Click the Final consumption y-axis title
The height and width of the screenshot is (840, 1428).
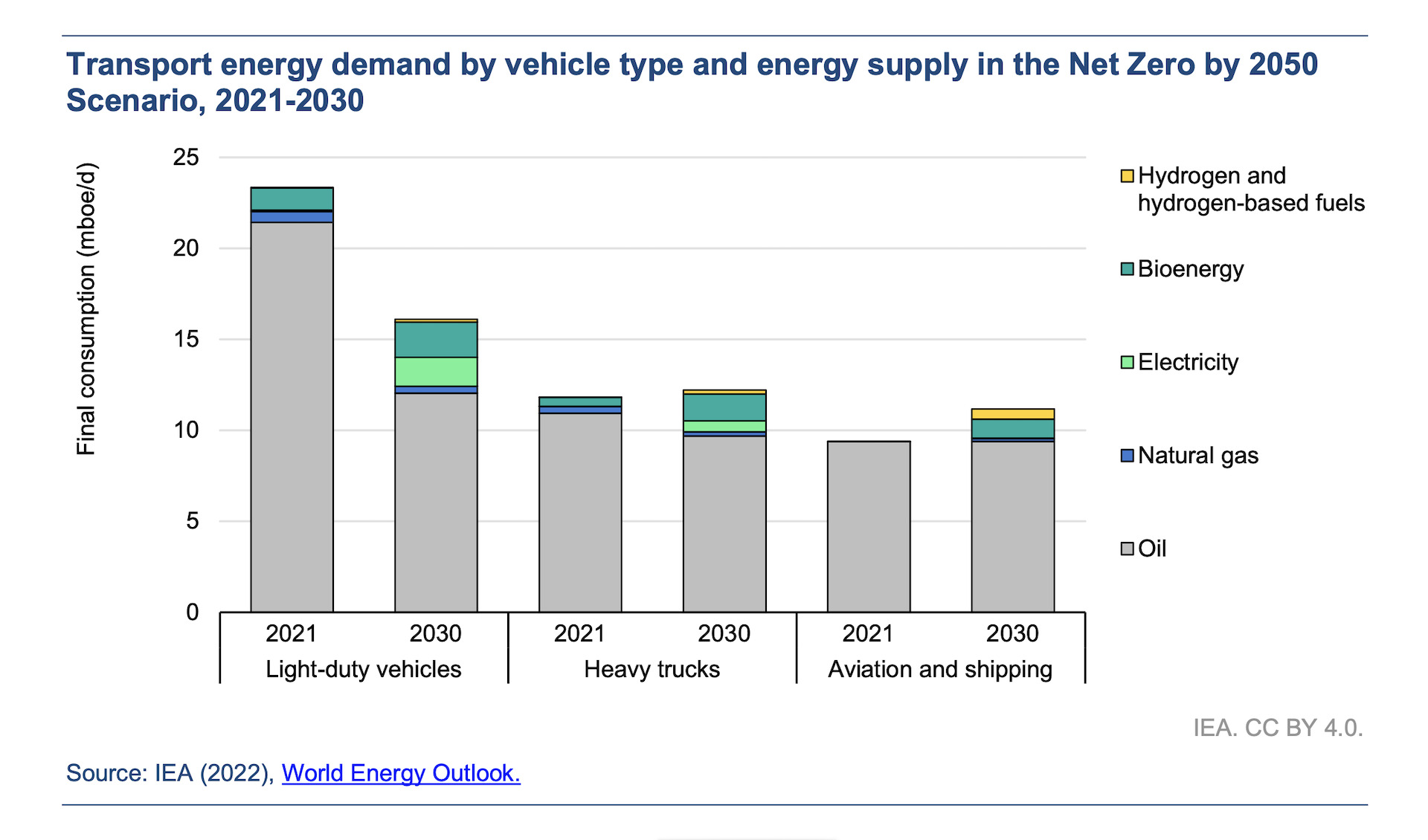click(87, 308)
